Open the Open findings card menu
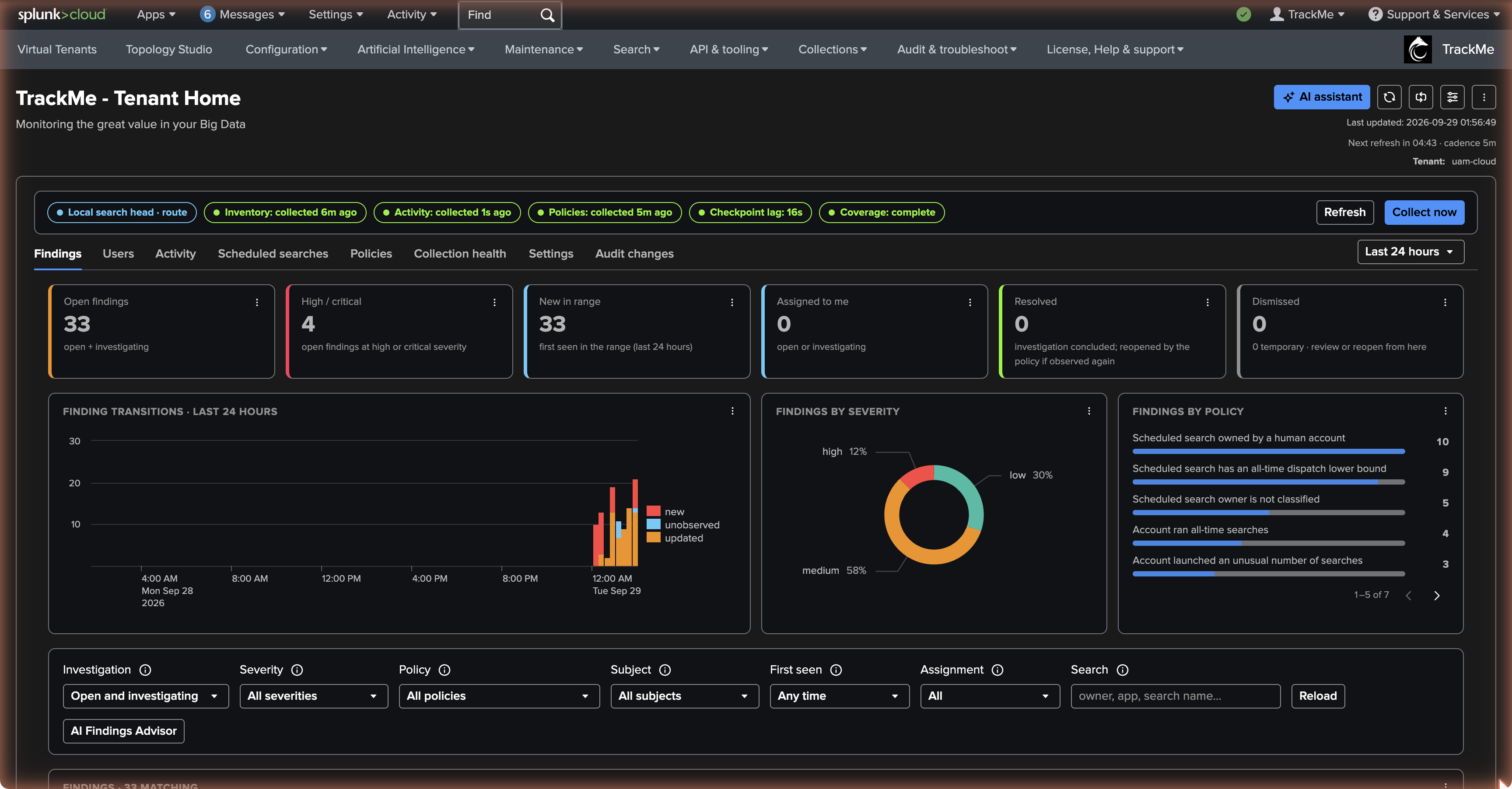Image resolution: width=1512 pixels, height=789 pixels. coord(256,302)
